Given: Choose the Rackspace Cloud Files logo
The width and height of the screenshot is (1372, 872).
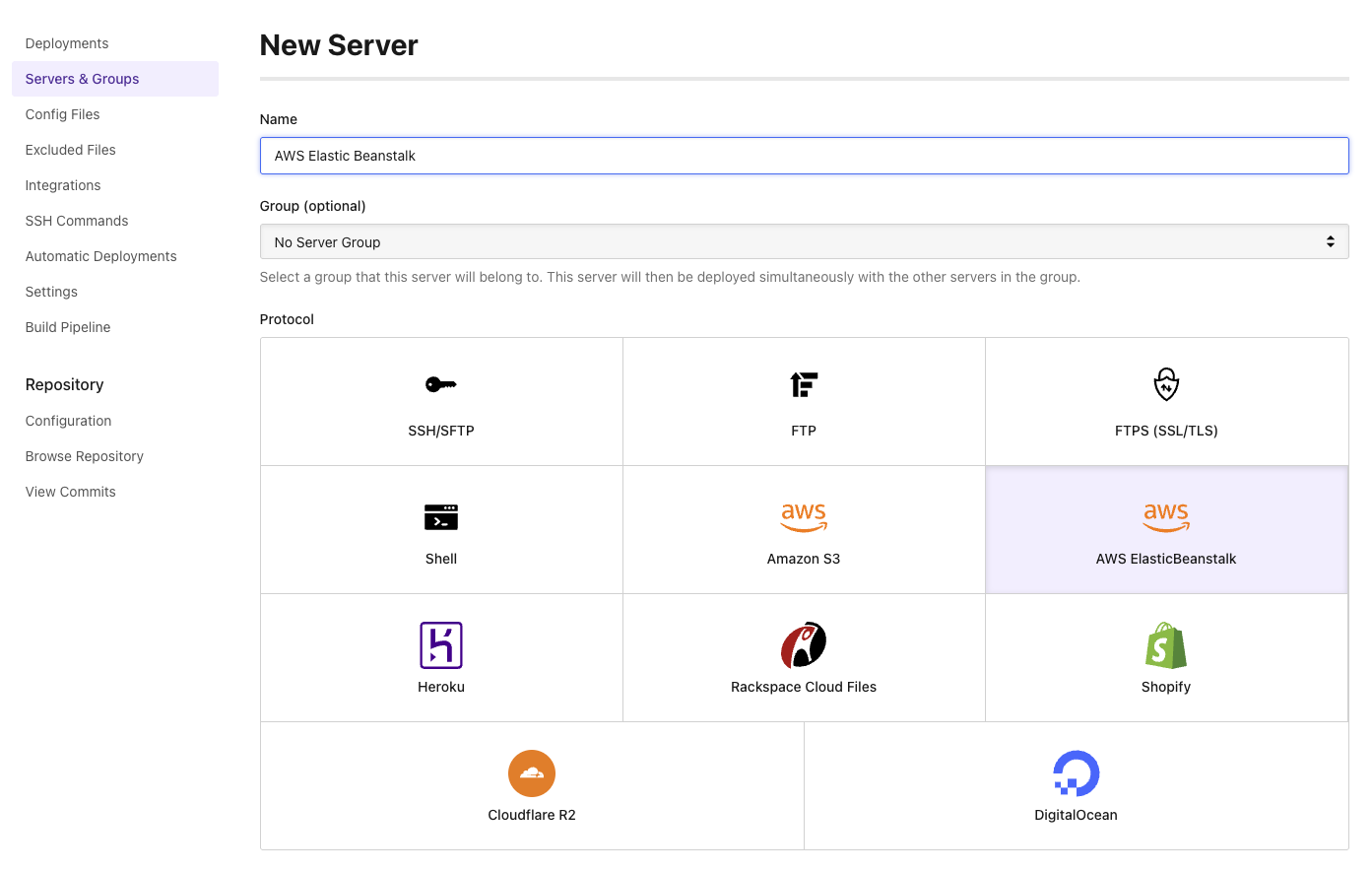Looking at the screenshot, I should pos(804,645).
